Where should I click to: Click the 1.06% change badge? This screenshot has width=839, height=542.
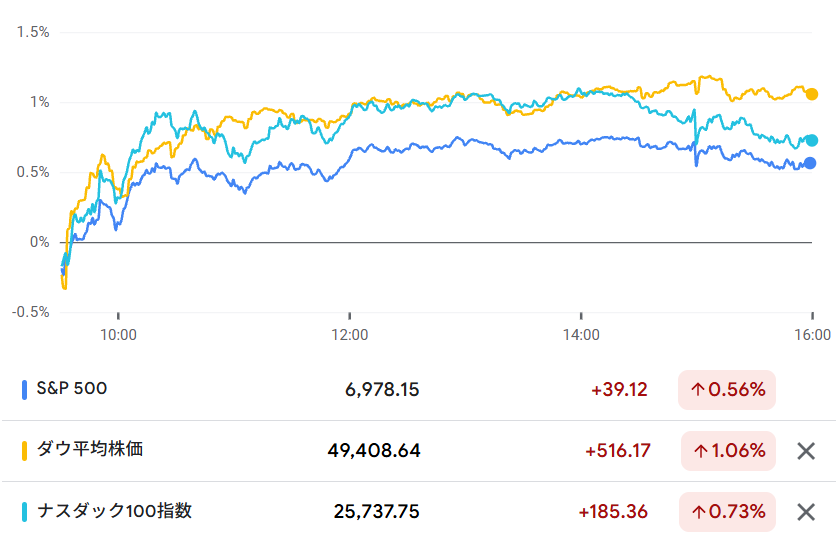728,451
